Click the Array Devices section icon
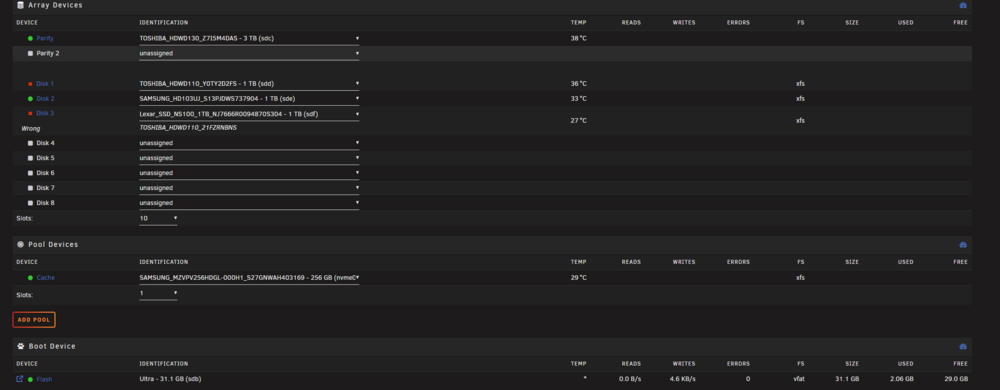Screen dimensions: 1000x390 pyautogui.click(x=20, y=5)
